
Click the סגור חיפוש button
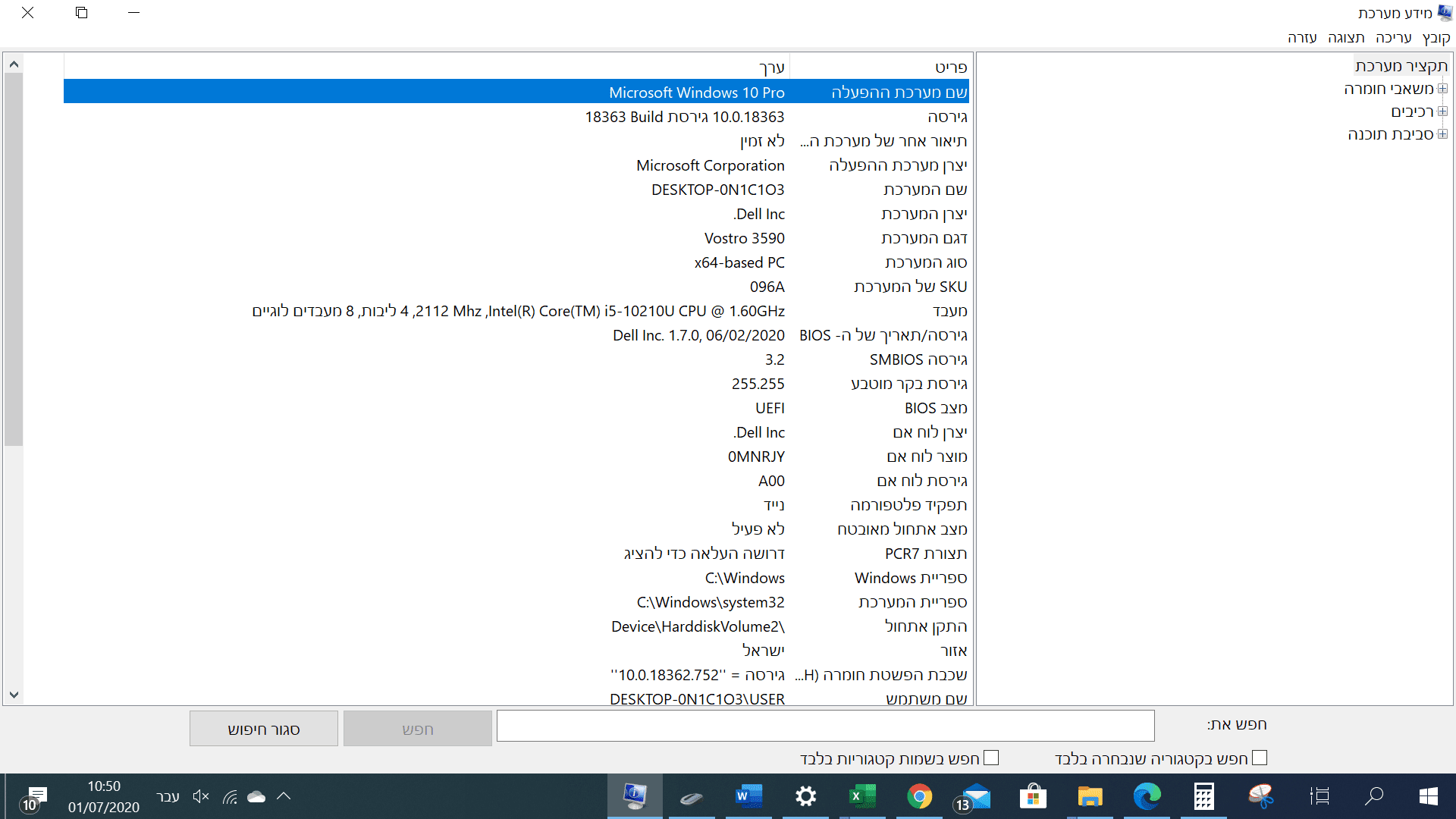pyautogui.click(x=264, y=729)
